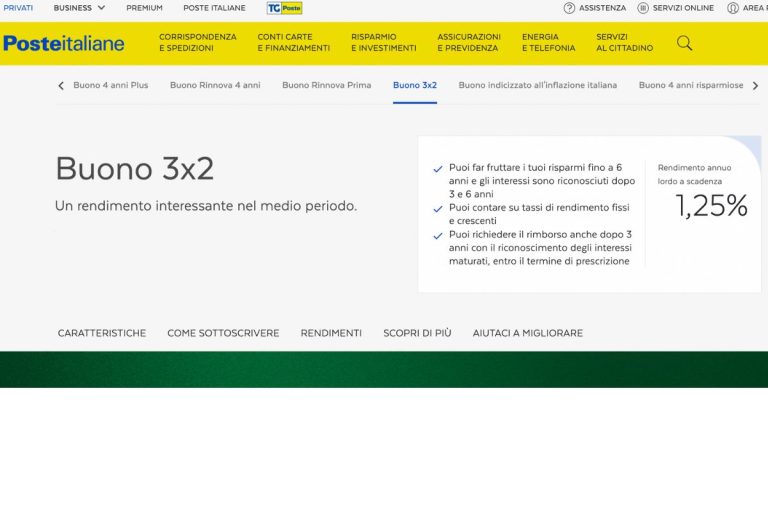
Task: Go to Posteitaliane home logo
Action: point(64,43)
